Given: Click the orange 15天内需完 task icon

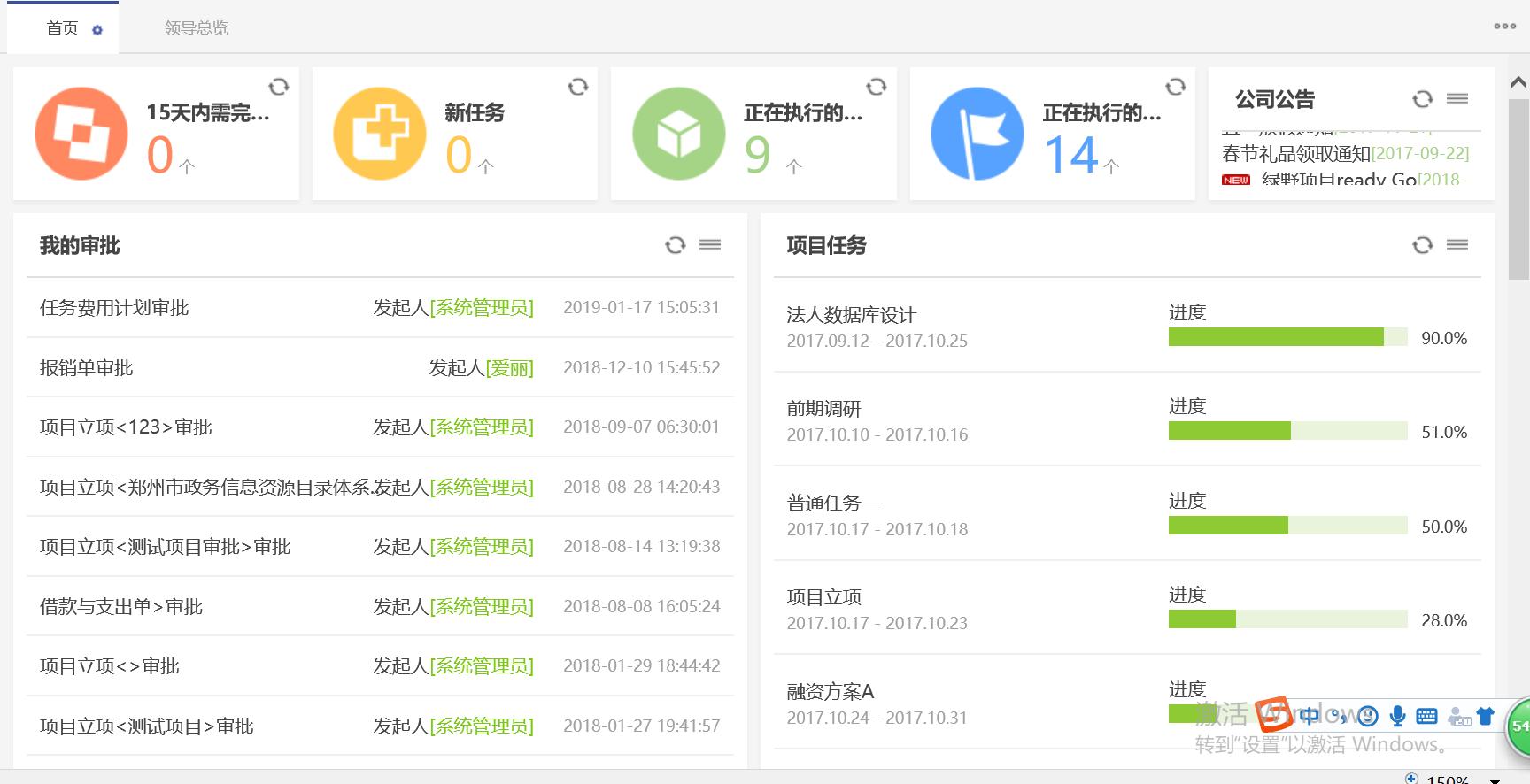Looking at the screenshot, I should tap(81, 134).
